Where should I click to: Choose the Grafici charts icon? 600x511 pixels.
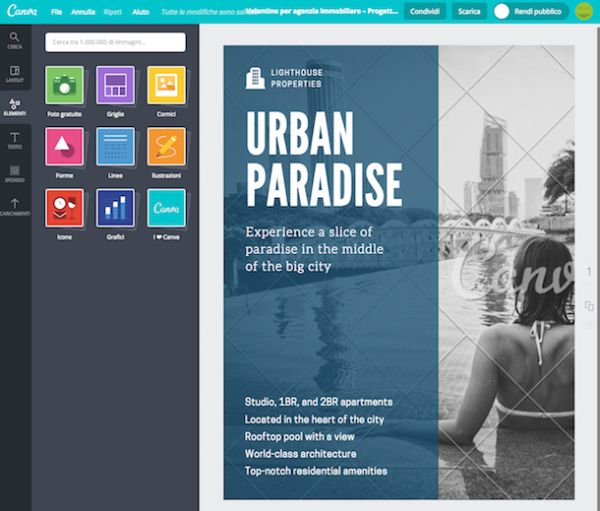[115, 208]
